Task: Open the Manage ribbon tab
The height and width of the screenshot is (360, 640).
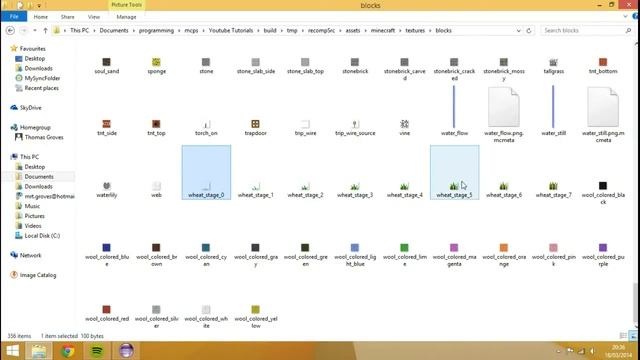Action: 126,17
